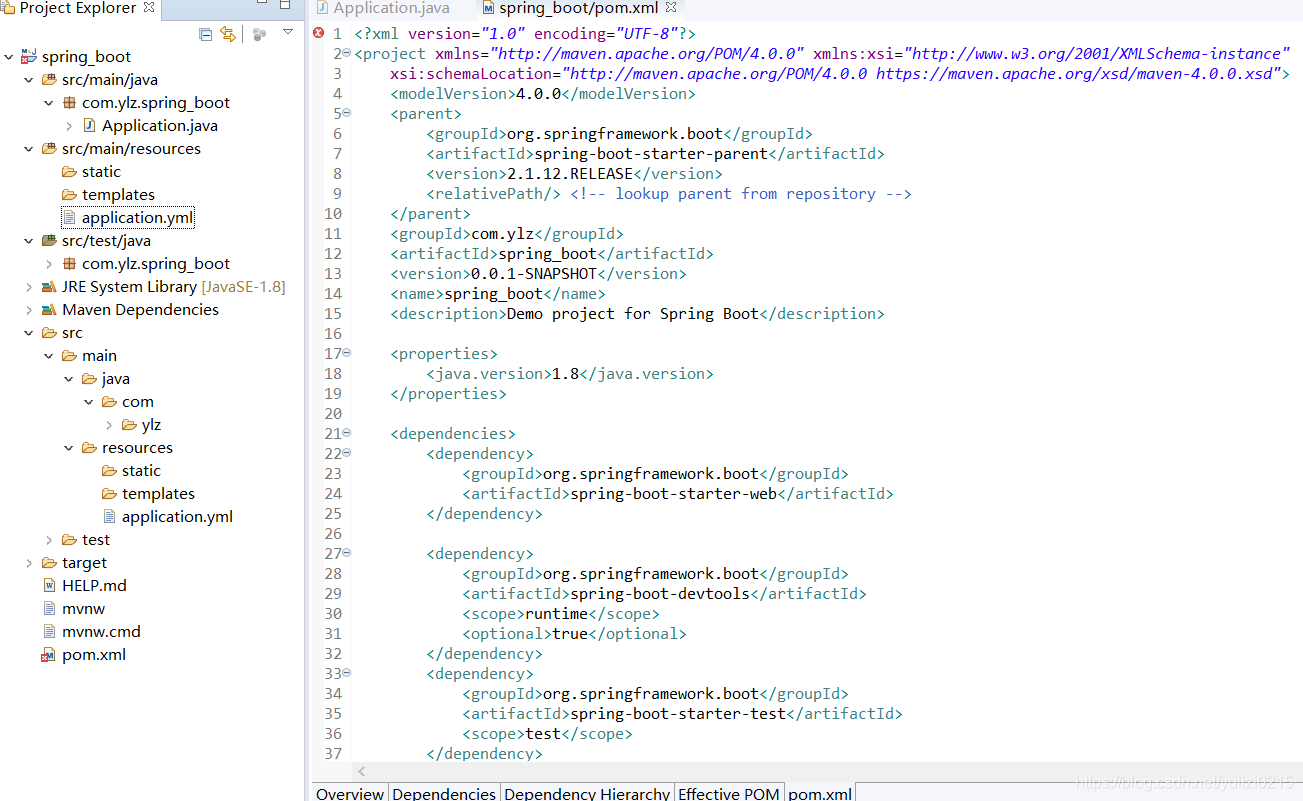1303x801 pixels.
Task: Click line number 20 in editor gutter
Action: 333,413
